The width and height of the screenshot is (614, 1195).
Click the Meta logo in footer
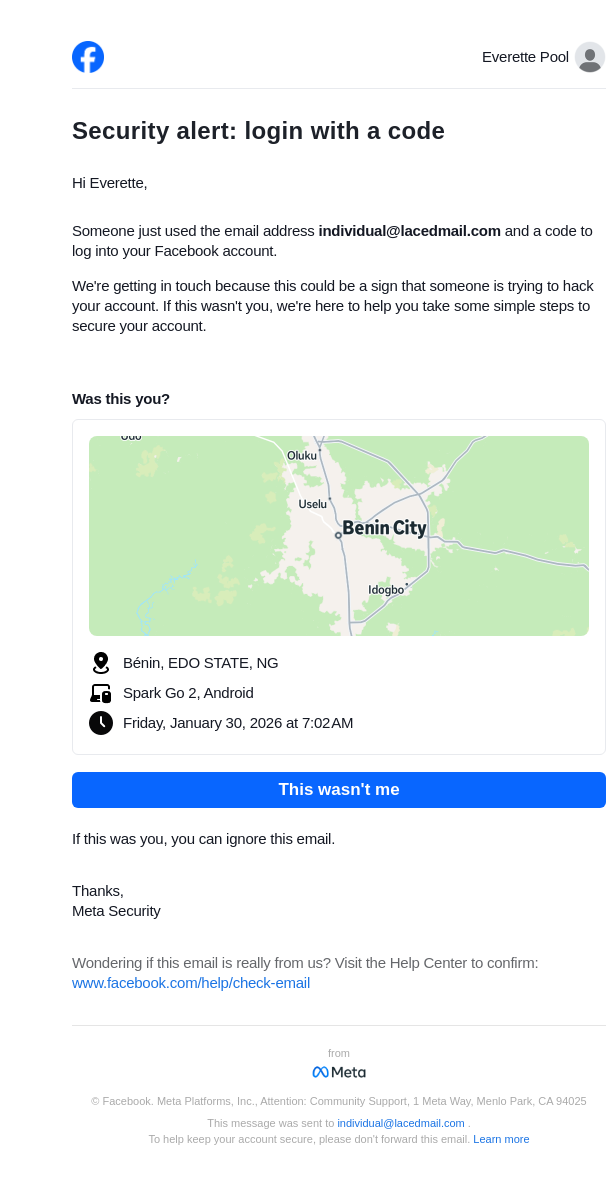pos(339,1072)
